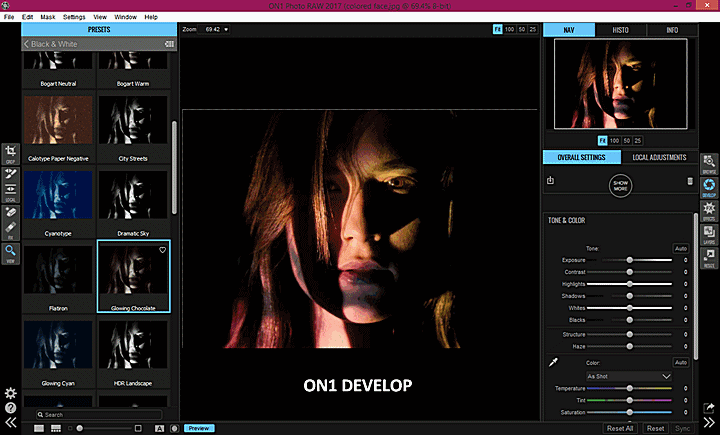
Task: Click the Exposure slider handle
Action: tap(630, 260)
